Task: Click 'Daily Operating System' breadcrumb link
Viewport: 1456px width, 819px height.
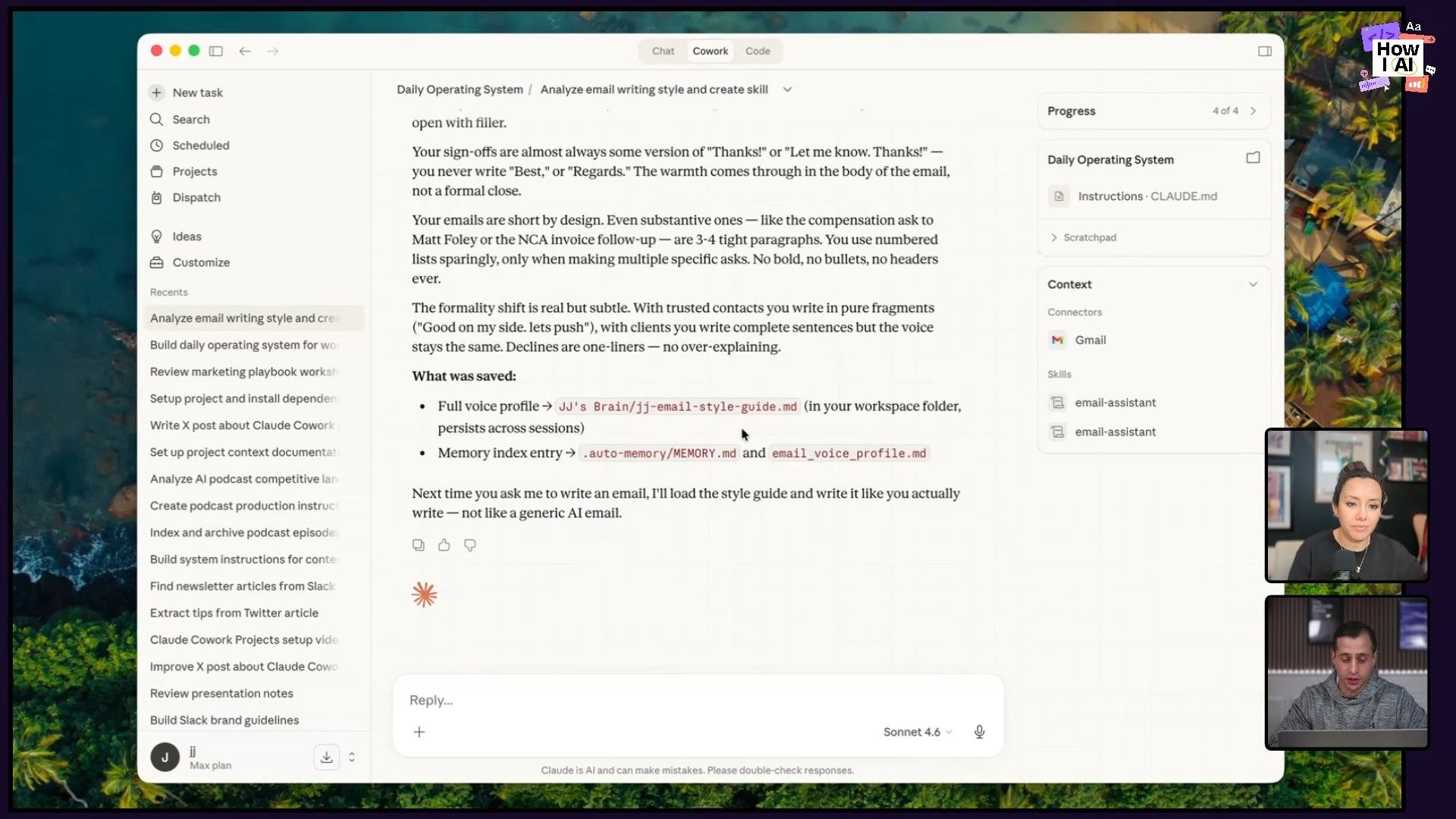Action: pyautogui.click(x=460, y=89)
